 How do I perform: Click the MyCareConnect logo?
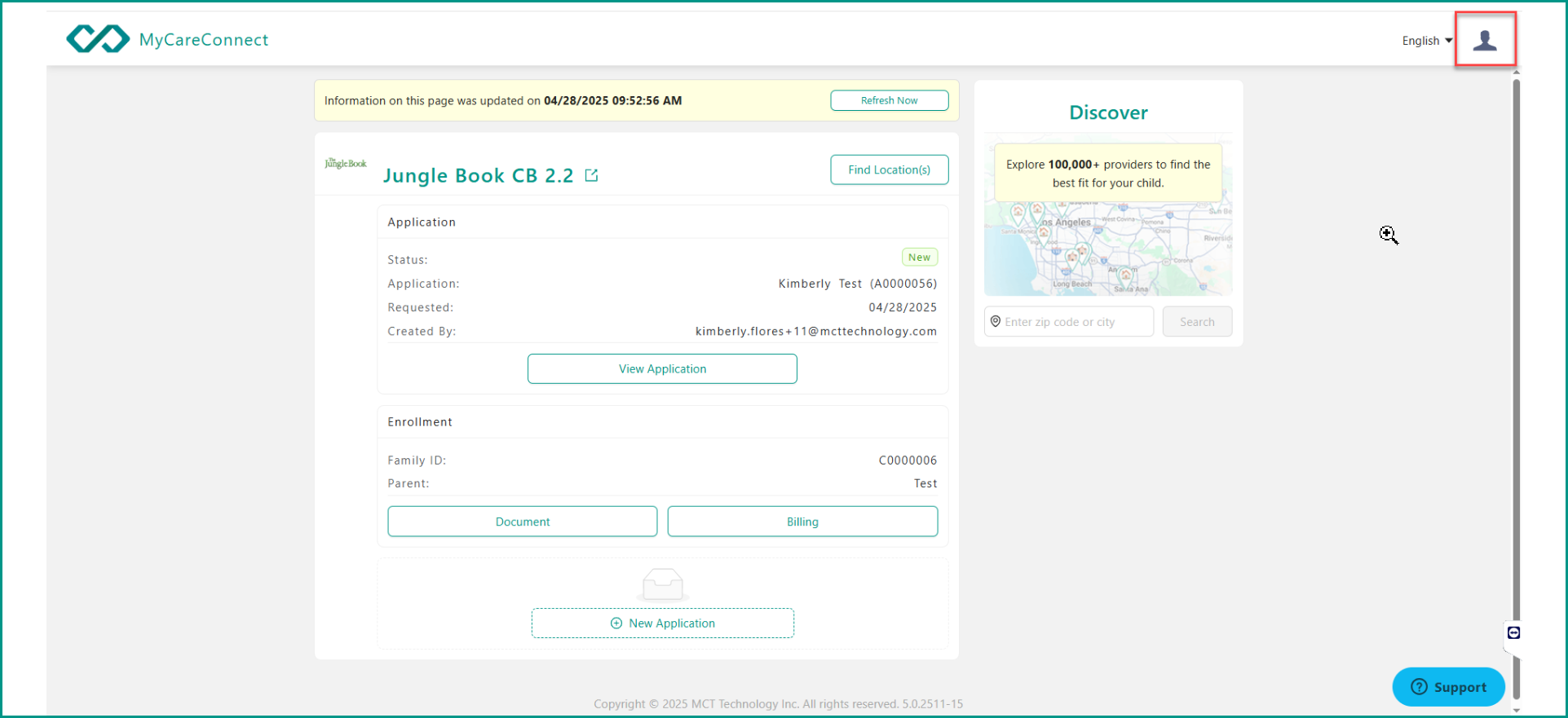pyautogui.click(x=167, y=39)
